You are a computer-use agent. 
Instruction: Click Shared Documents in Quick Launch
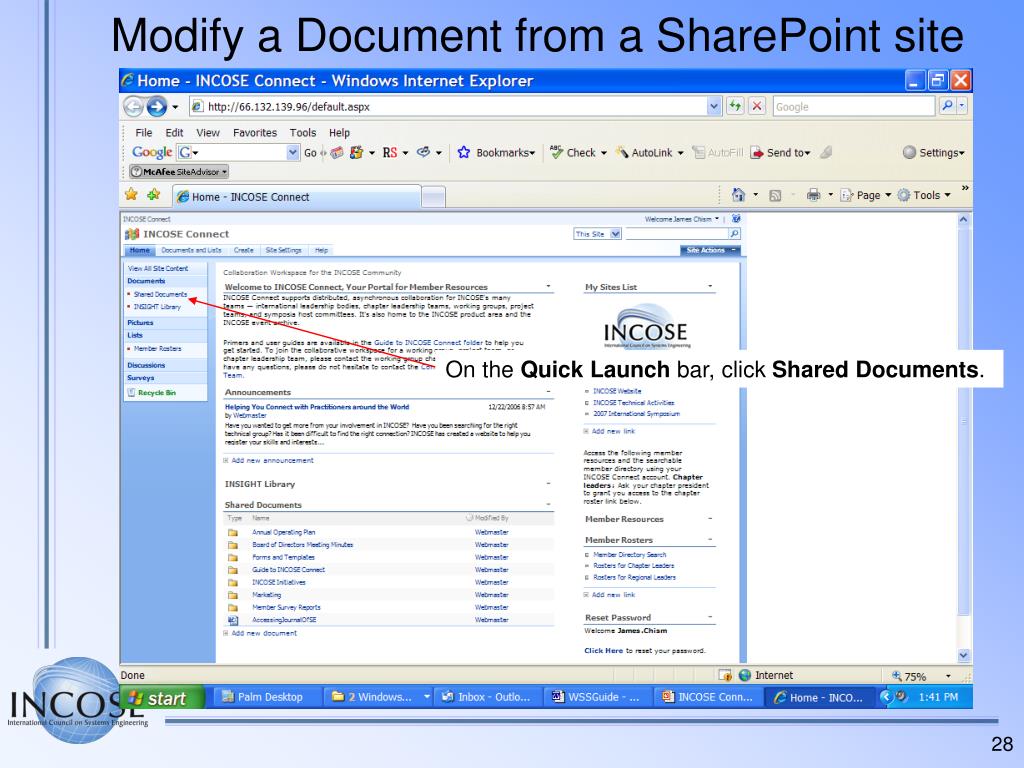160,295
